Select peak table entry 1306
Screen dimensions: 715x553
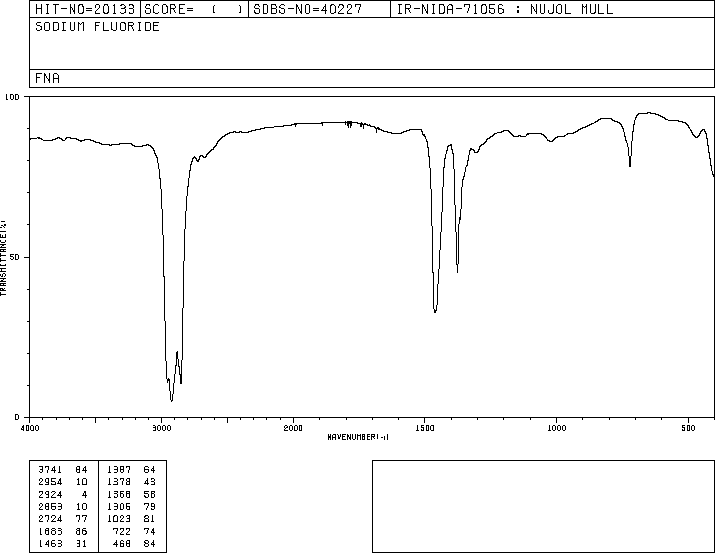[119, 506]
